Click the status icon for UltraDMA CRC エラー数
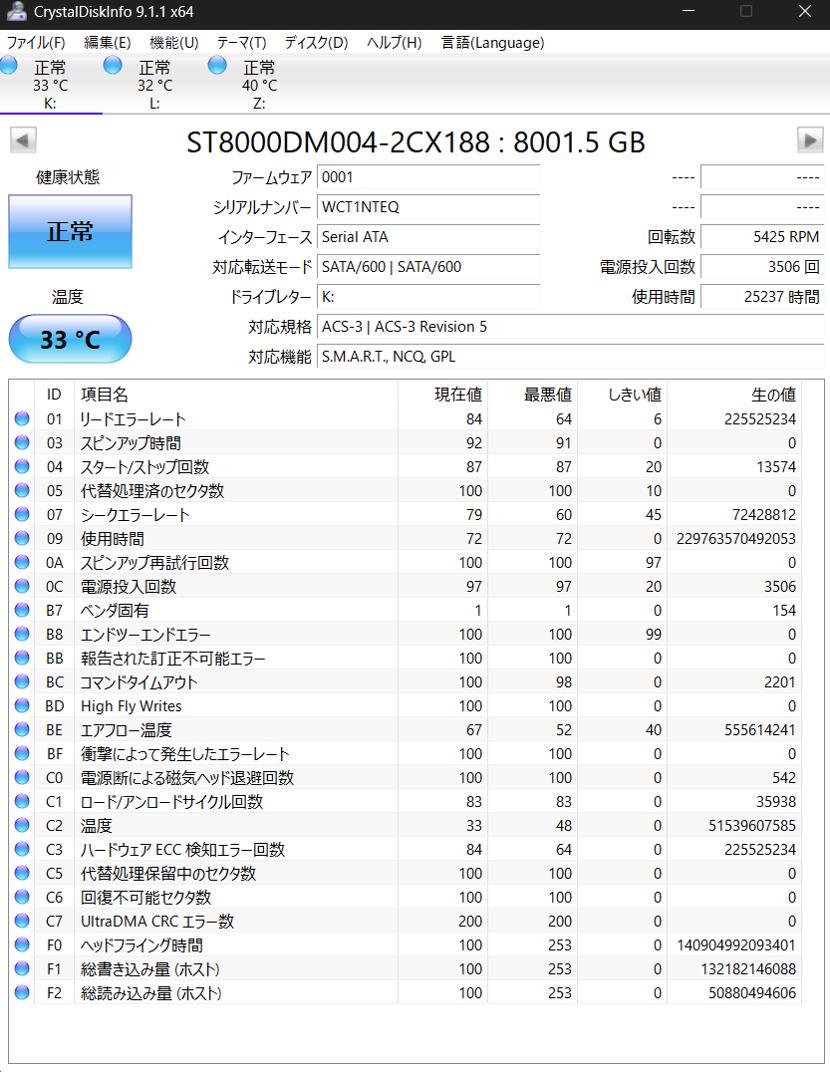830x1072 pixels. [22, 921]
